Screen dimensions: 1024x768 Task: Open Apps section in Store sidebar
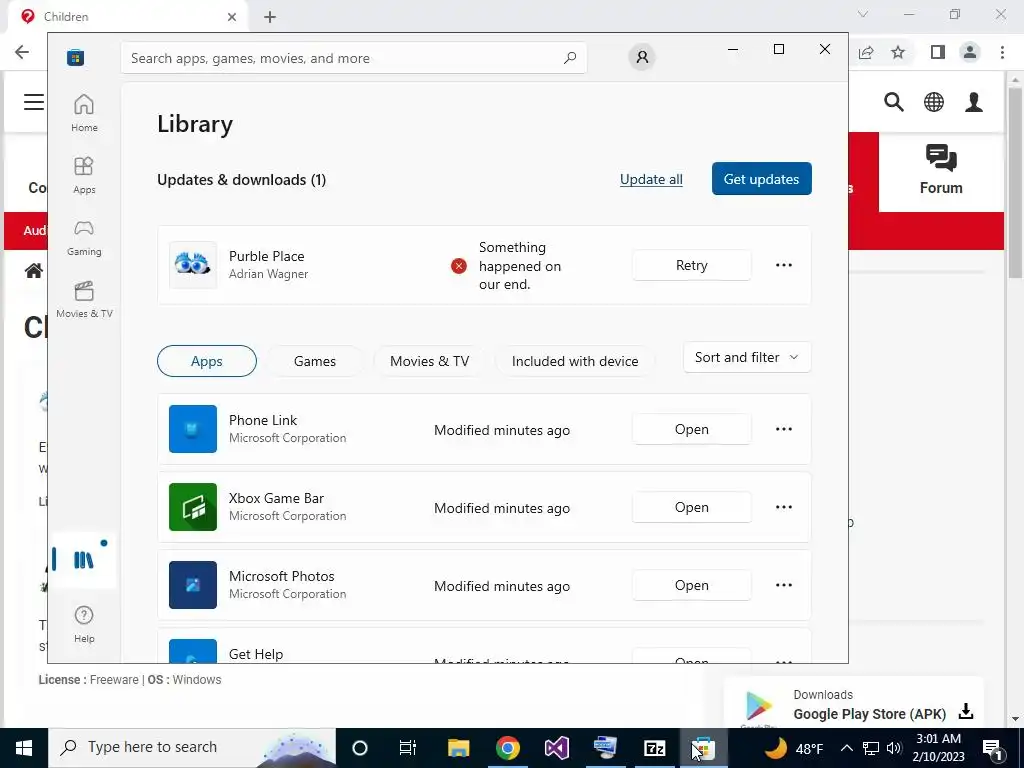[84, 175]
